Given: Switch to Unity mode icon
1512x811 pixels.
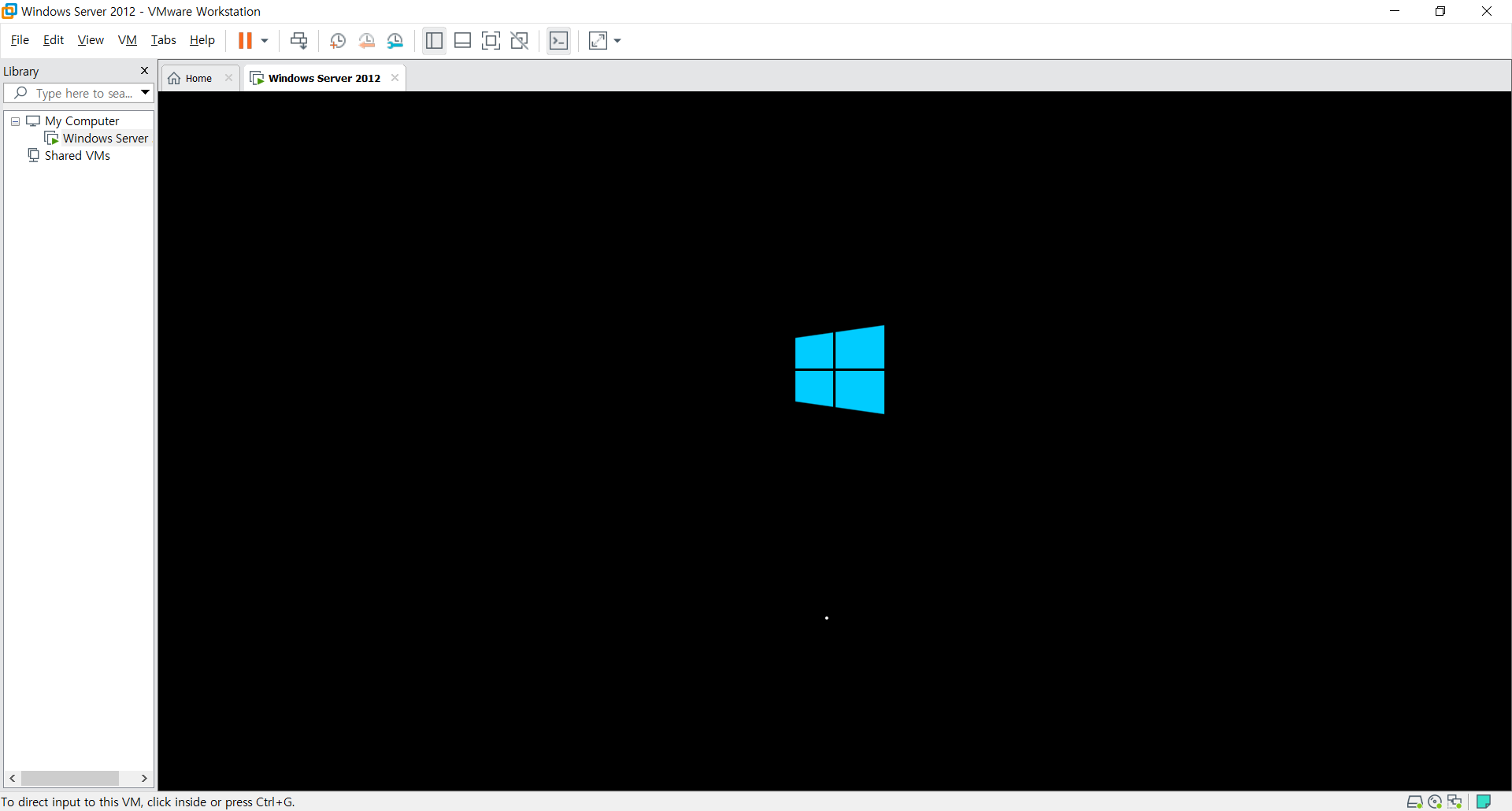Looking at the screenshot, I should pos(520,41).
